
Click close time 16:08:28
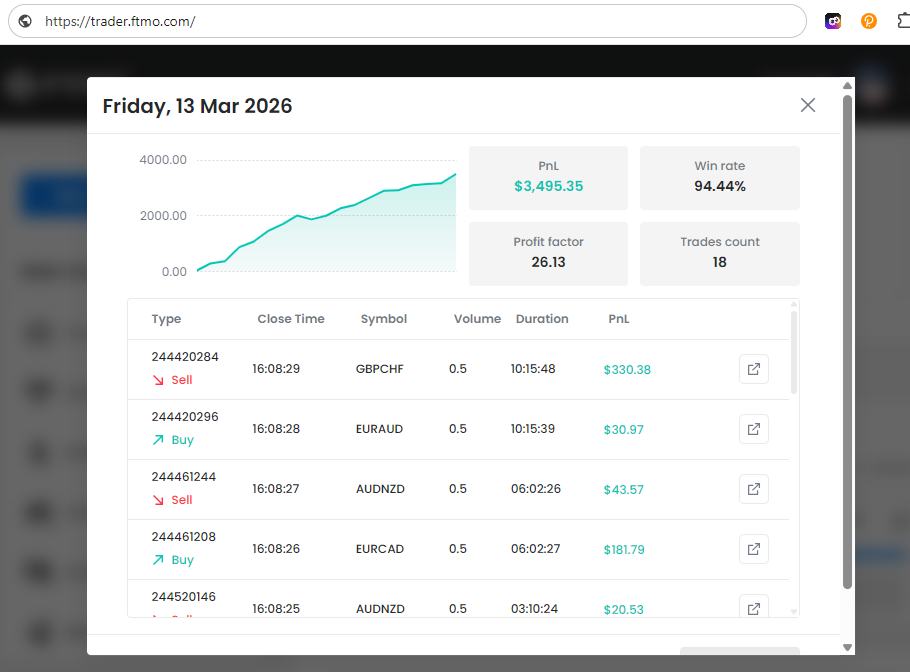[276, 429]
